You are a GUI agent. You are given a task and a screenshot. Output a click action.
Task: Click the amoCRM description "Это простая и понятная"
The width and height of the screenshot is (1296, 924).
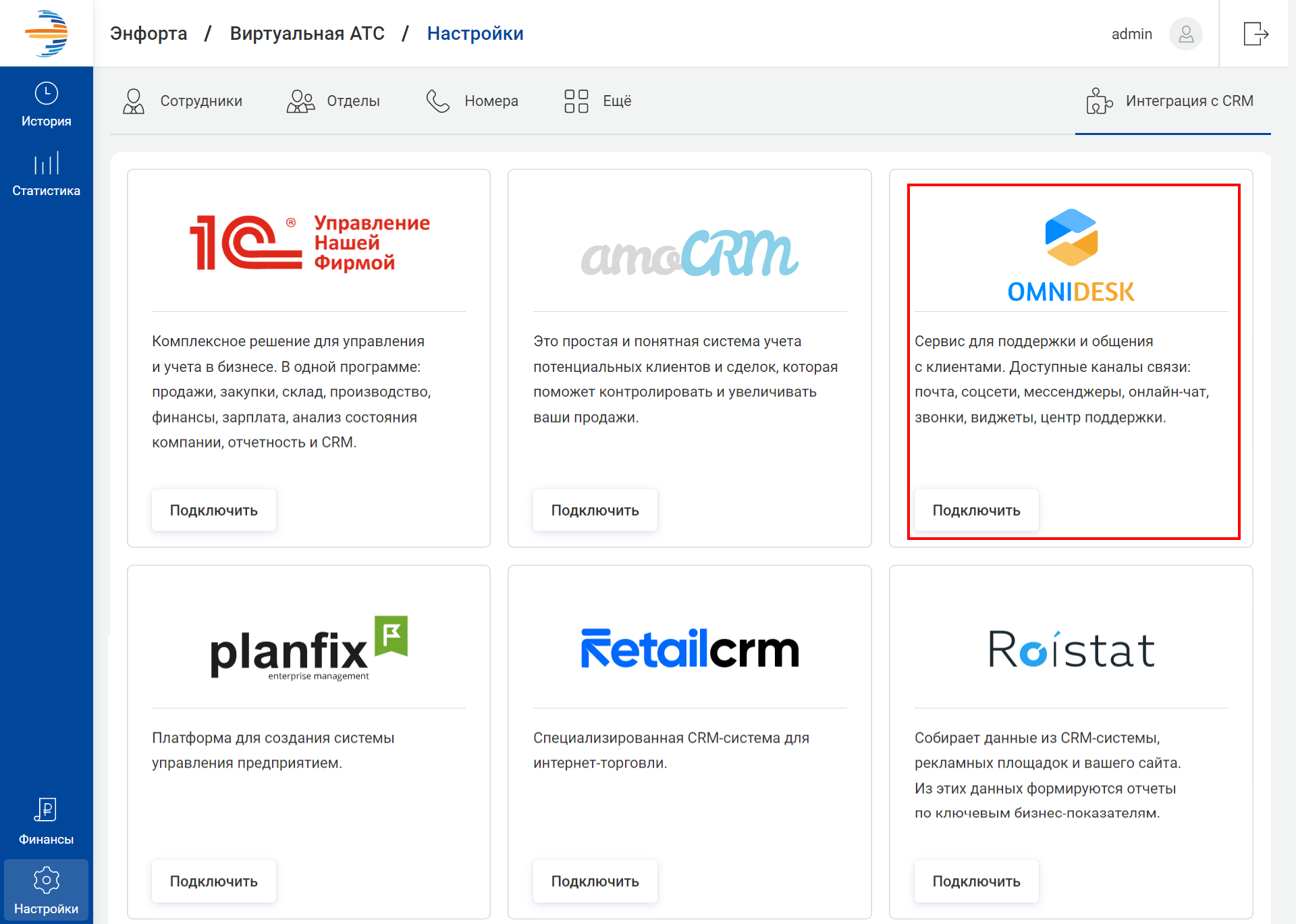tap(685, 379)
